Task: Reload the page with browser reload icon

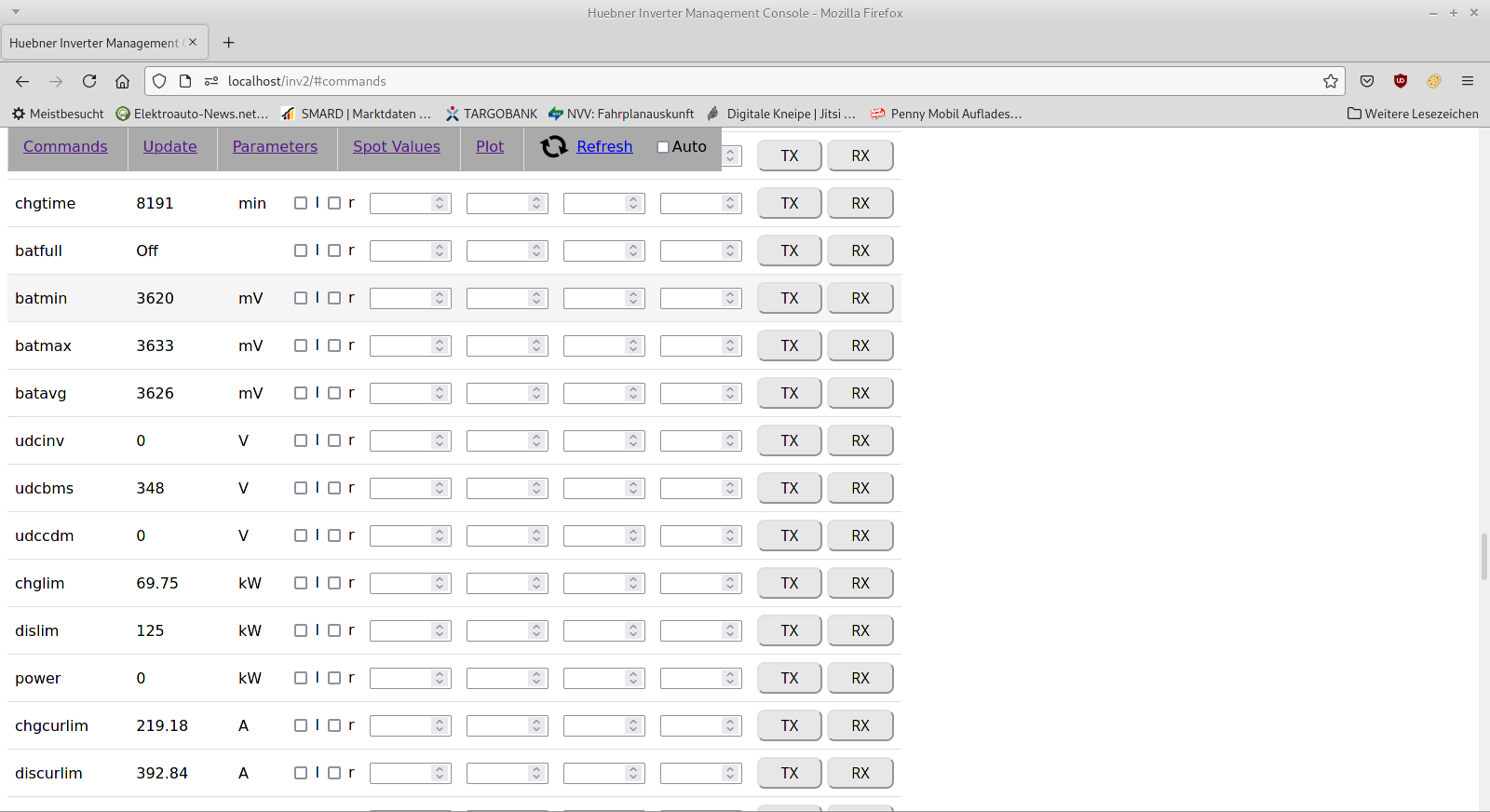Action: point(89,81)
